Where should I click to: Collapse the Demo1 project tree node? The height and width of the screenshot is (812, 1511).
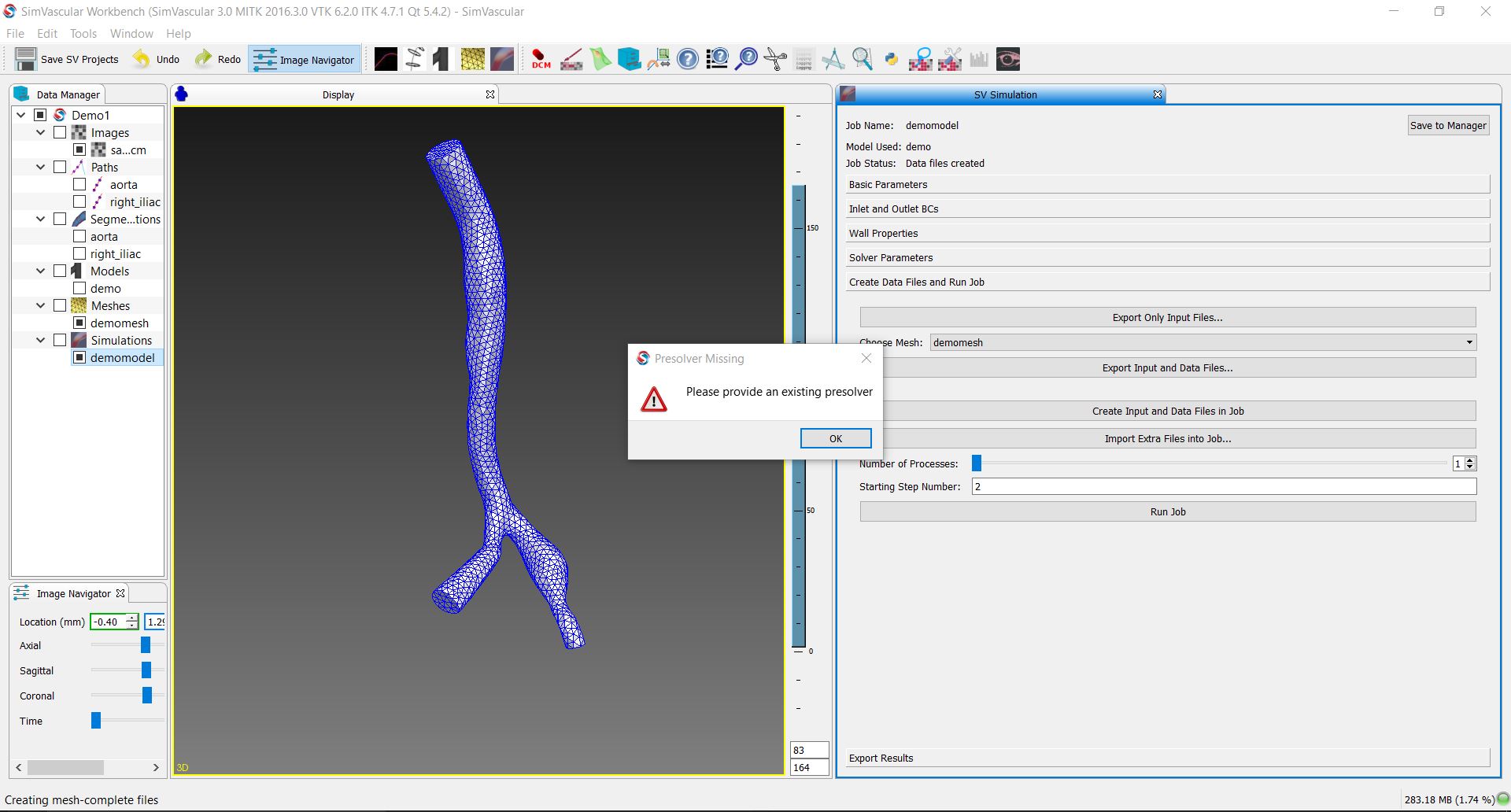(21, 115)
